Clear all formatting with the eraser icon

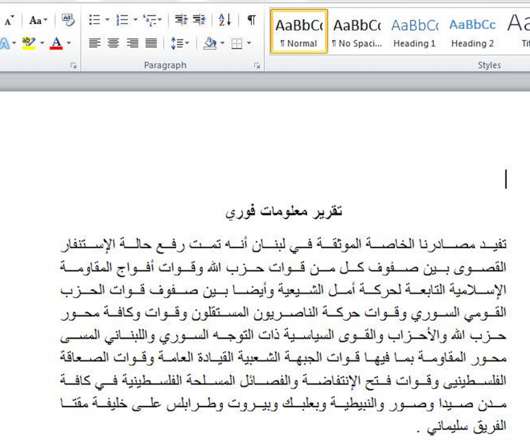coord(68,20)
